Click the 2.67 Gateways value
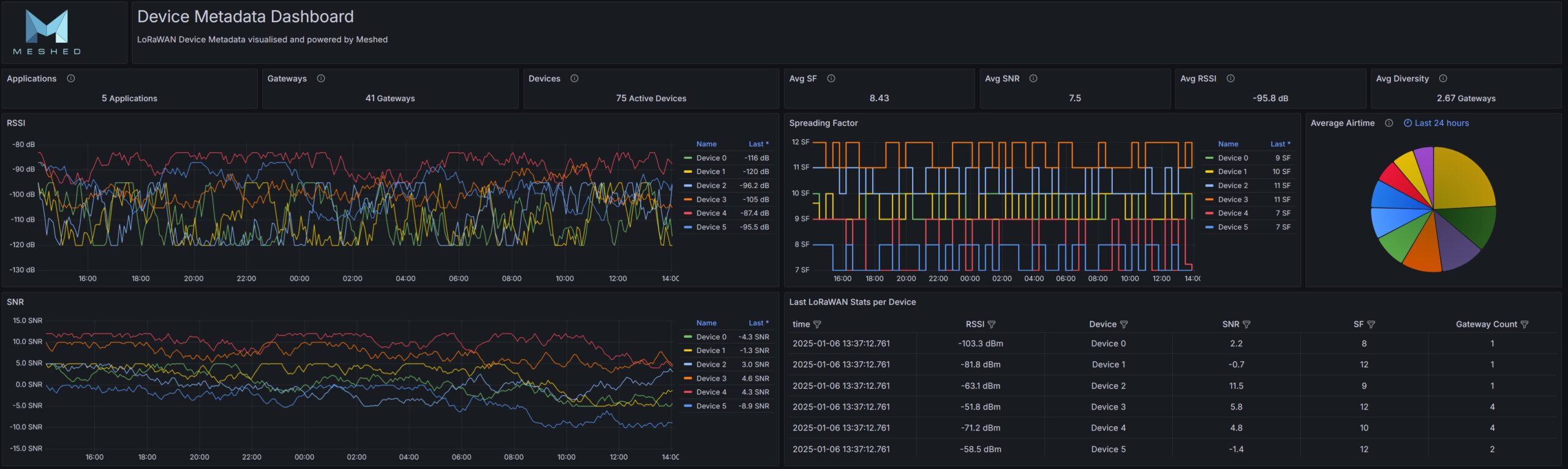The width and height of the screenshot is (1568, 469). pos(1466,98)
